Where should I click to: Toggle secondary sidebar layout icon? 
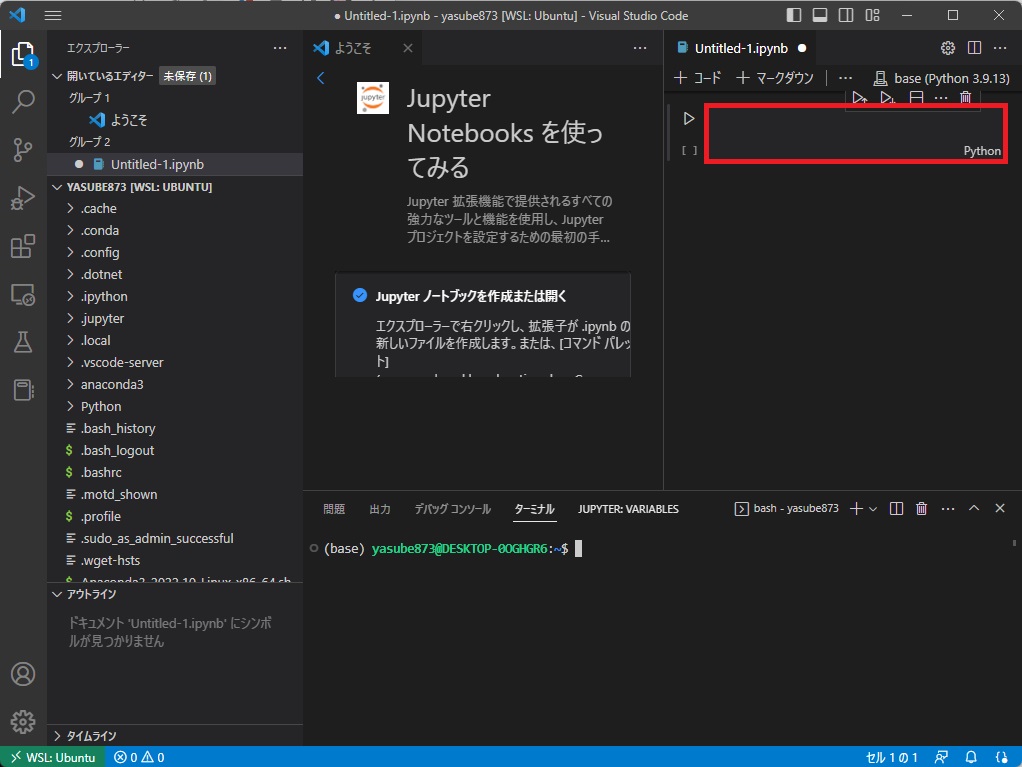point(846,15)
